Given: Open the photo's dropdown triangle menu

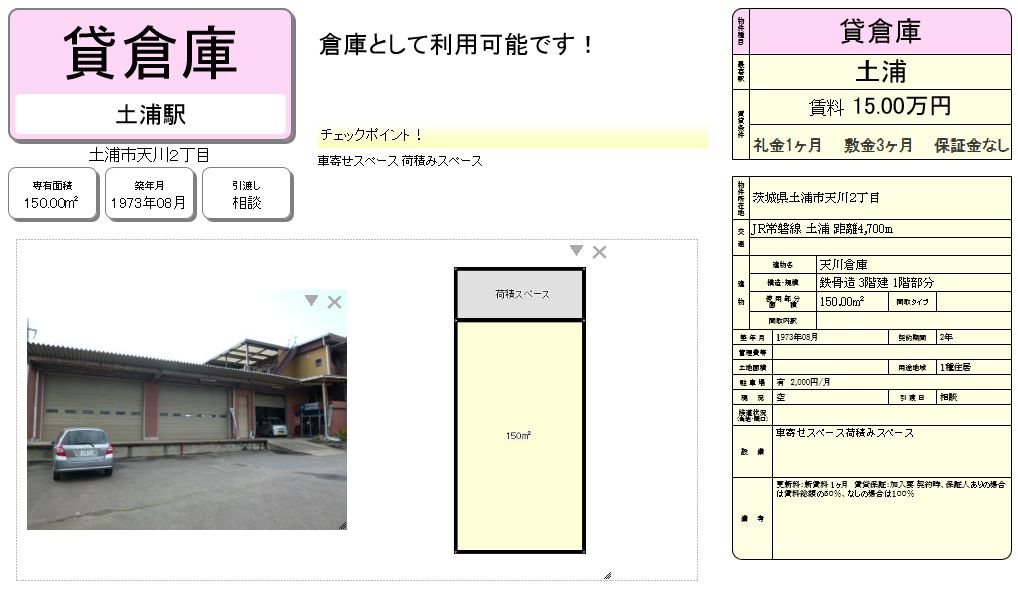Looking at the screenshot, I should (x=312, y=300).
